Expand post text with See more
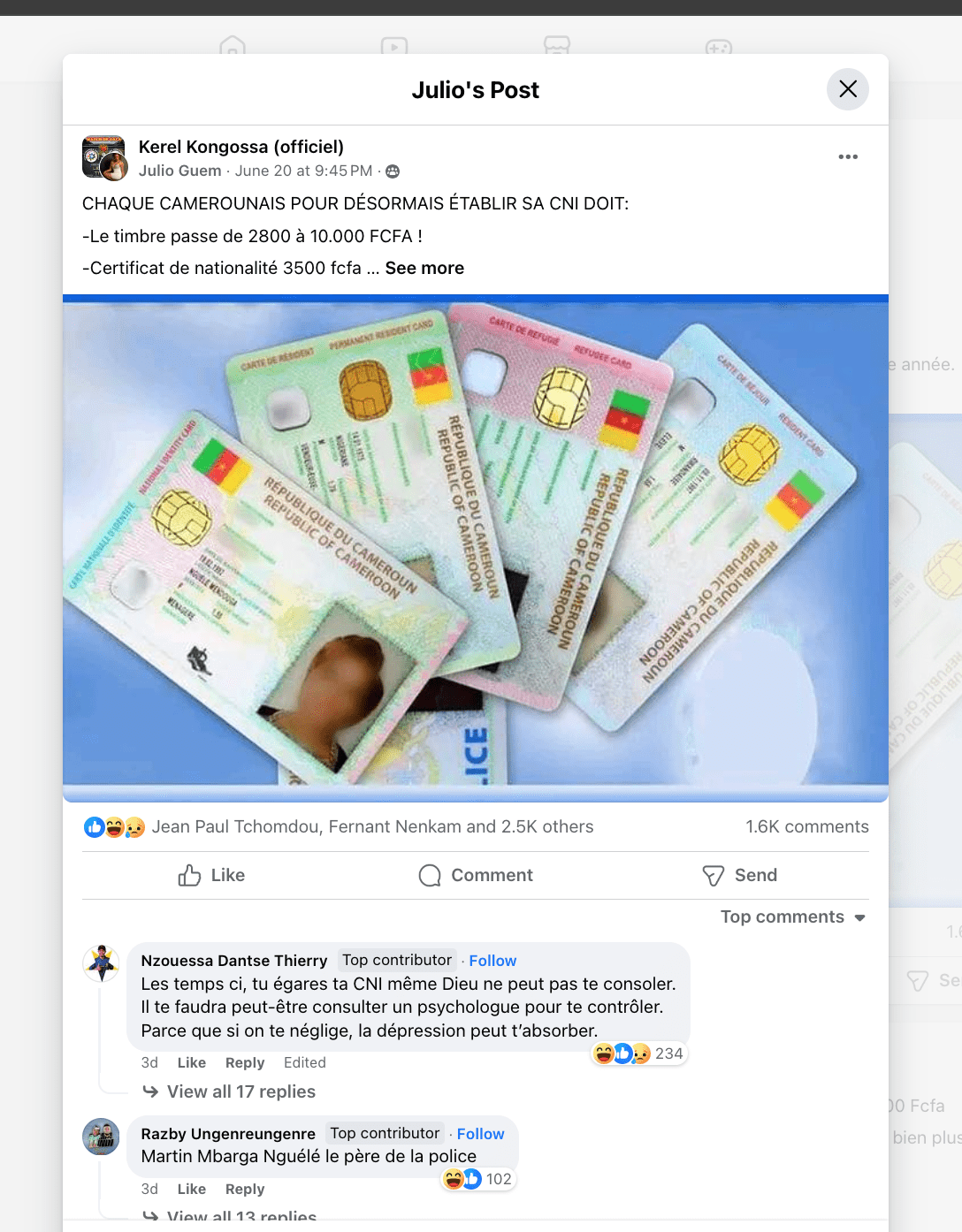This screenshot has width=962, height=1232. (424, 268)
